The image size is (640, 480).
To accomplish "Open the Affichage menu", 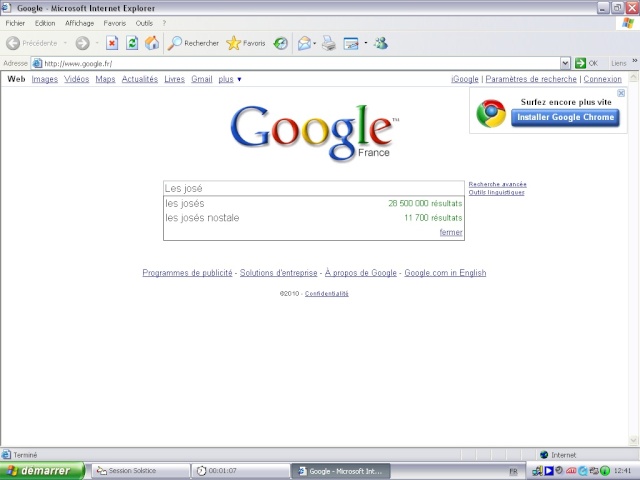I will pyautogui.click(x=80, y=23).
